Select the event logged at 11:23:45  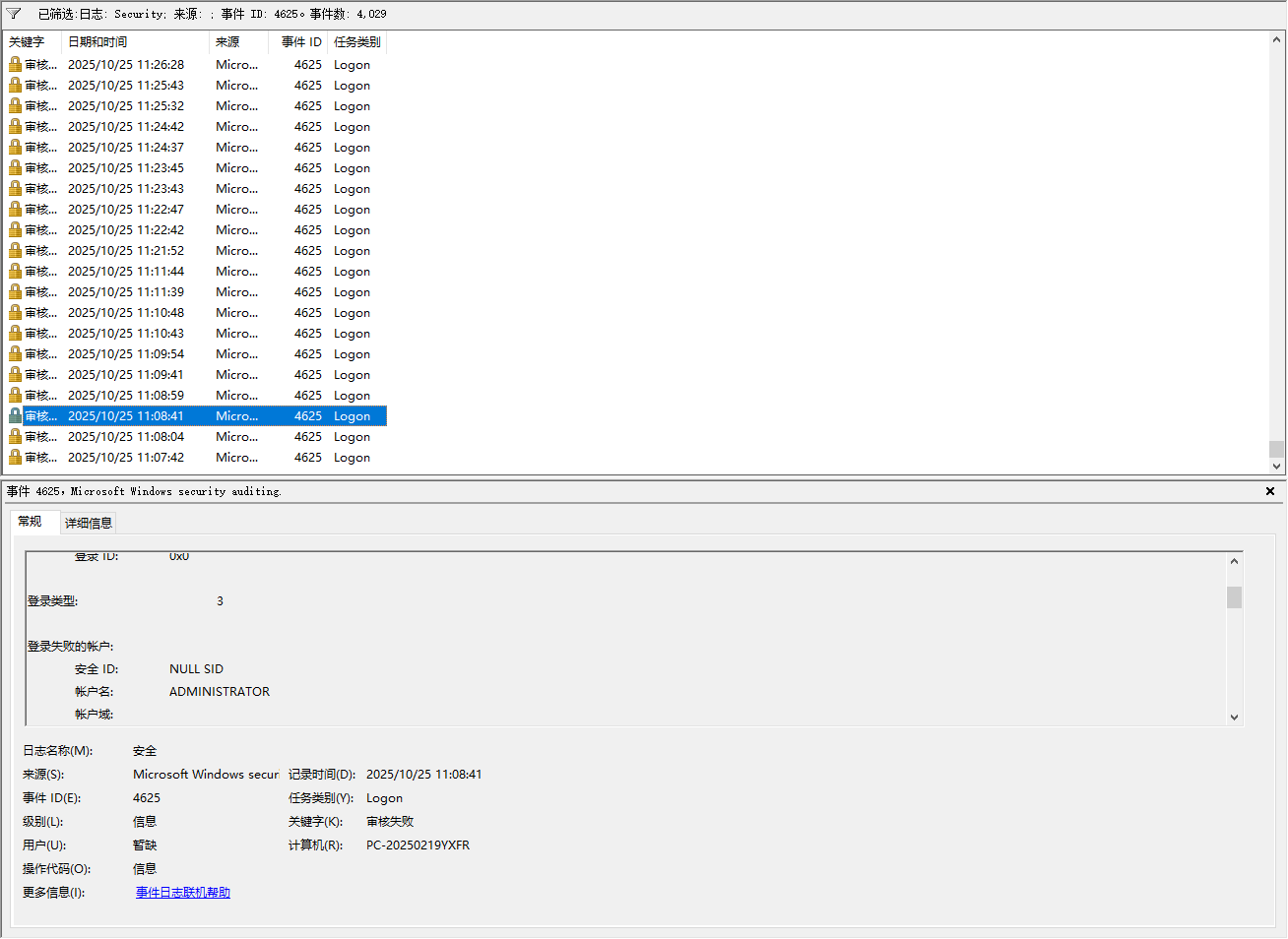[126, 167]
